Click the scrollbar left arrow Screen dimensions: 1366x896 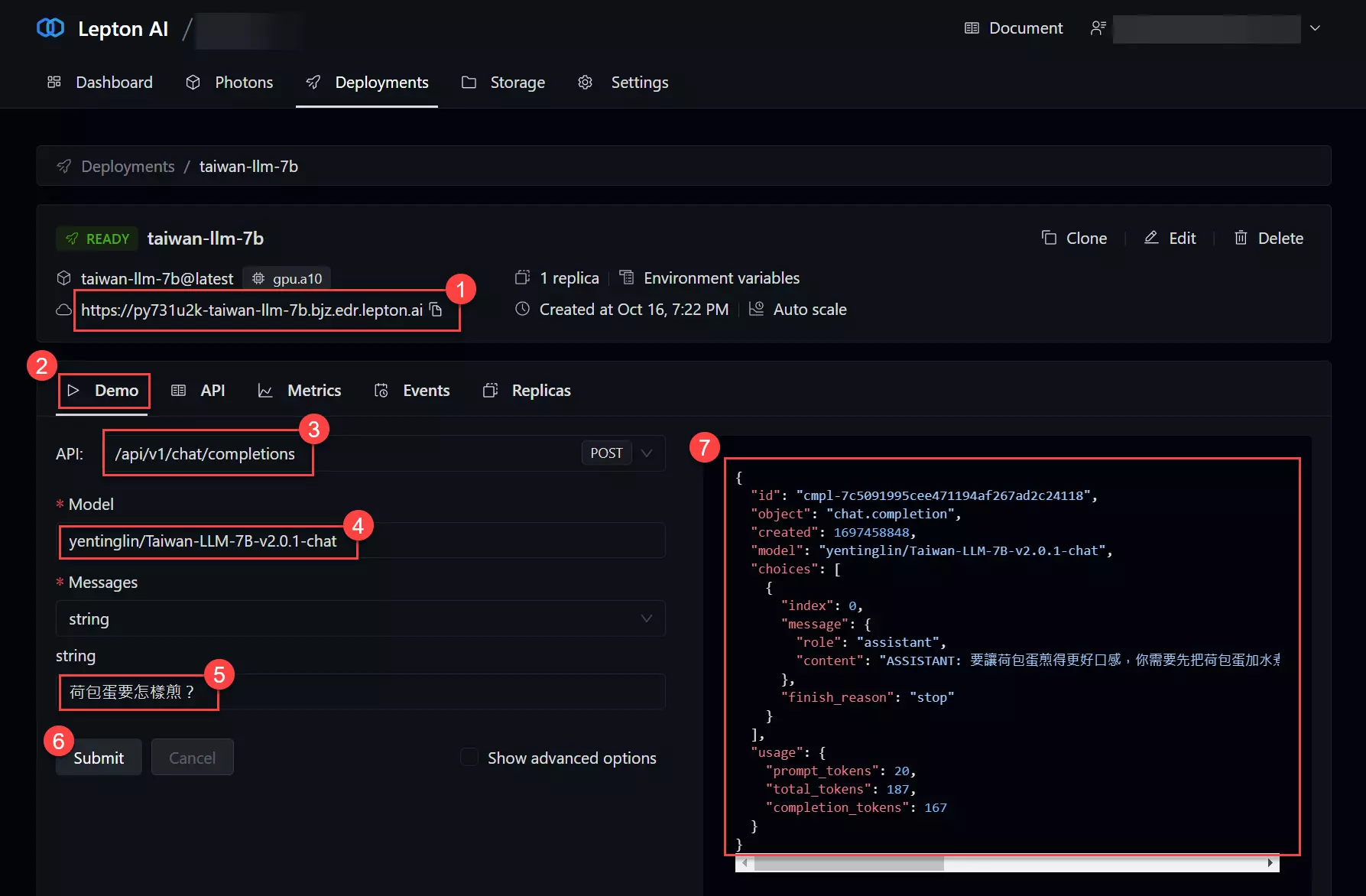[745, 863]
